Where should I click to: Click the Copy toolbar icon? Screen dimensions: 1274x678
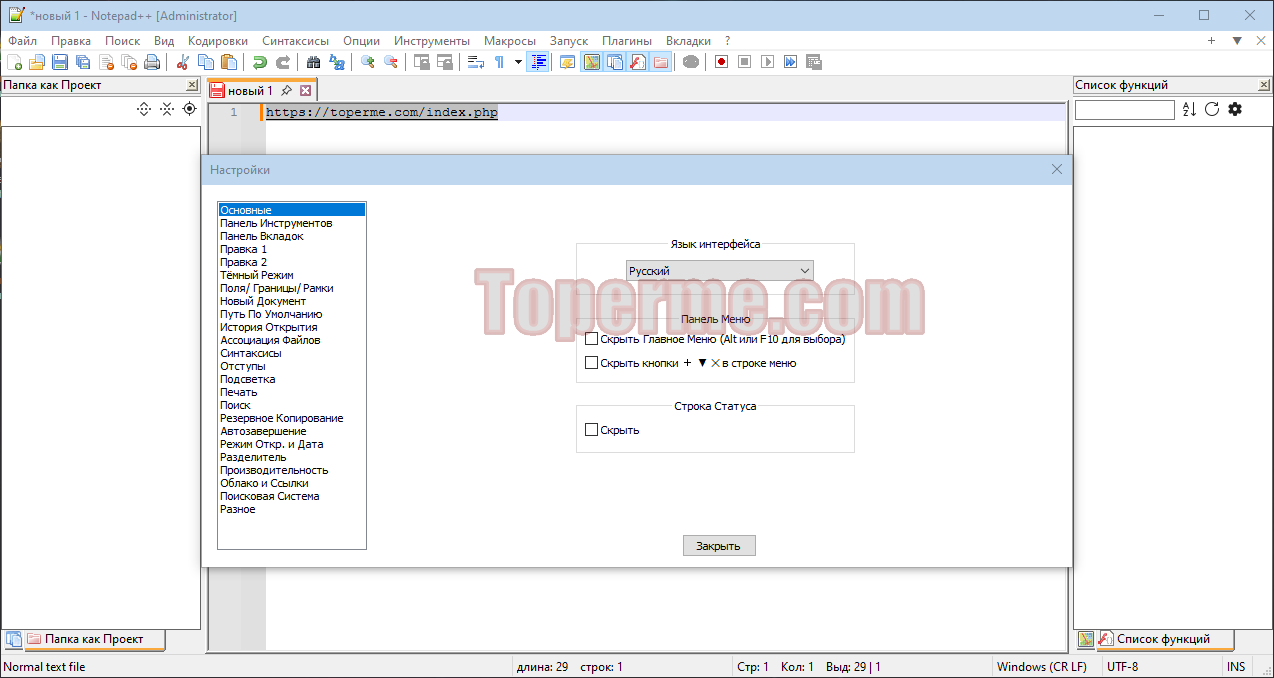point(206,62)
